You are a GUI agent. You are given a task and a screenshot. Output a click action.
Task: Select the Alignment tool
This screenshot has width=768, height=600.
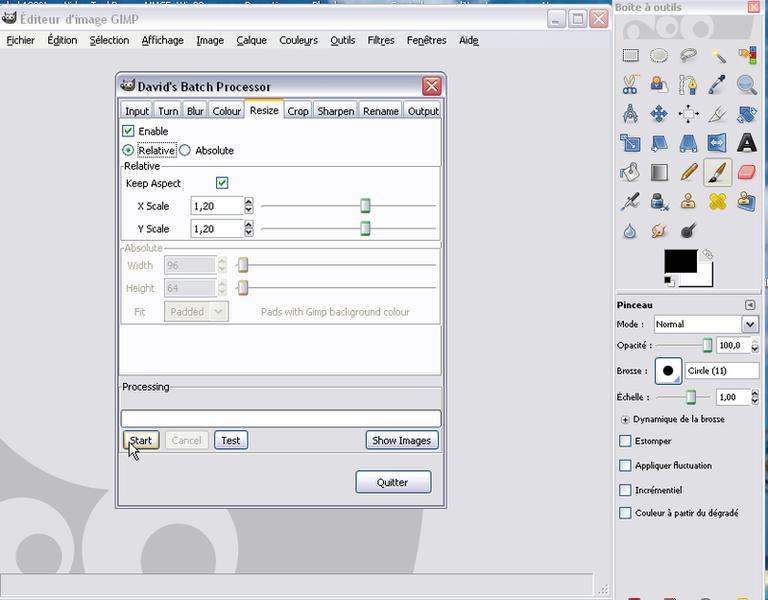(x=688, y=114)
